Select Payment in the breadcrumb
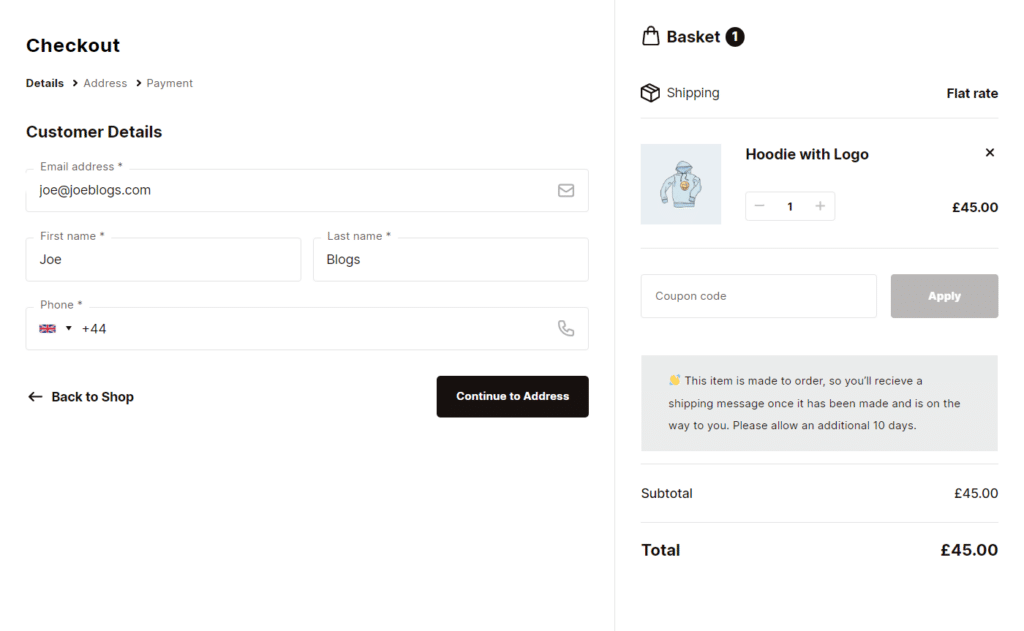 (x=169, y=83)
